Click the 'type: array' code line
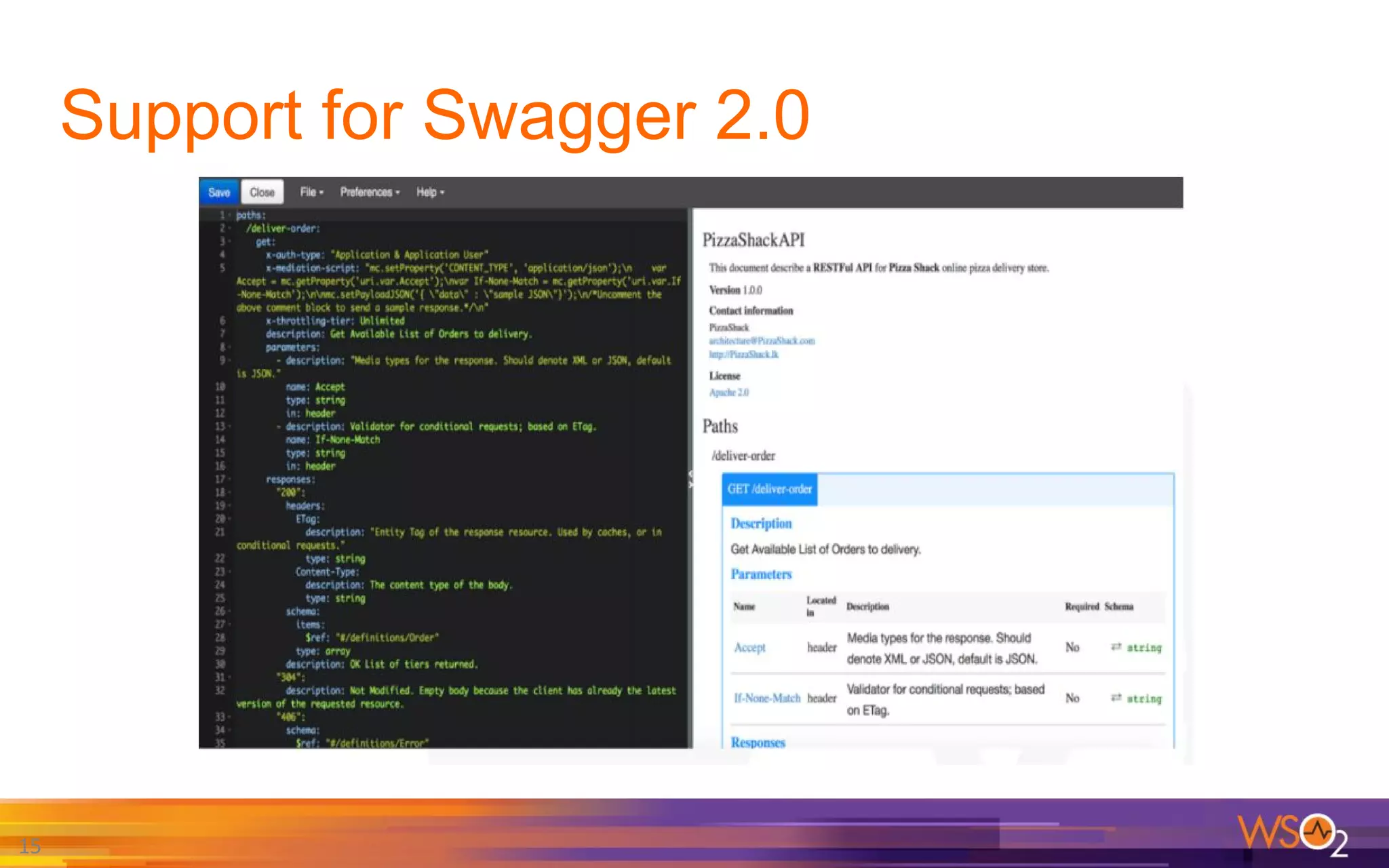Screen dimensions: 1389x868 (323, 651)
